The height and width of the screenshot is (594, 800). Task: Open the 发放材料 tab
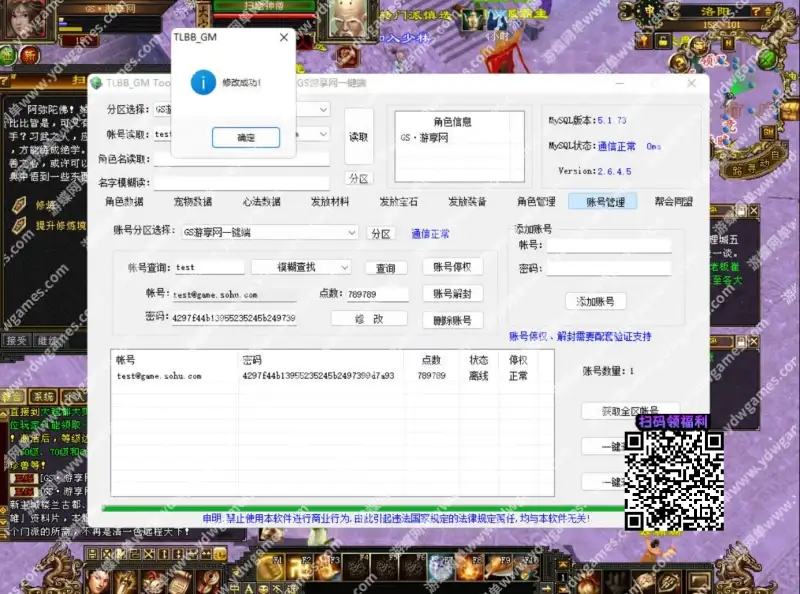pyautogui.click(x=330, y=202)
